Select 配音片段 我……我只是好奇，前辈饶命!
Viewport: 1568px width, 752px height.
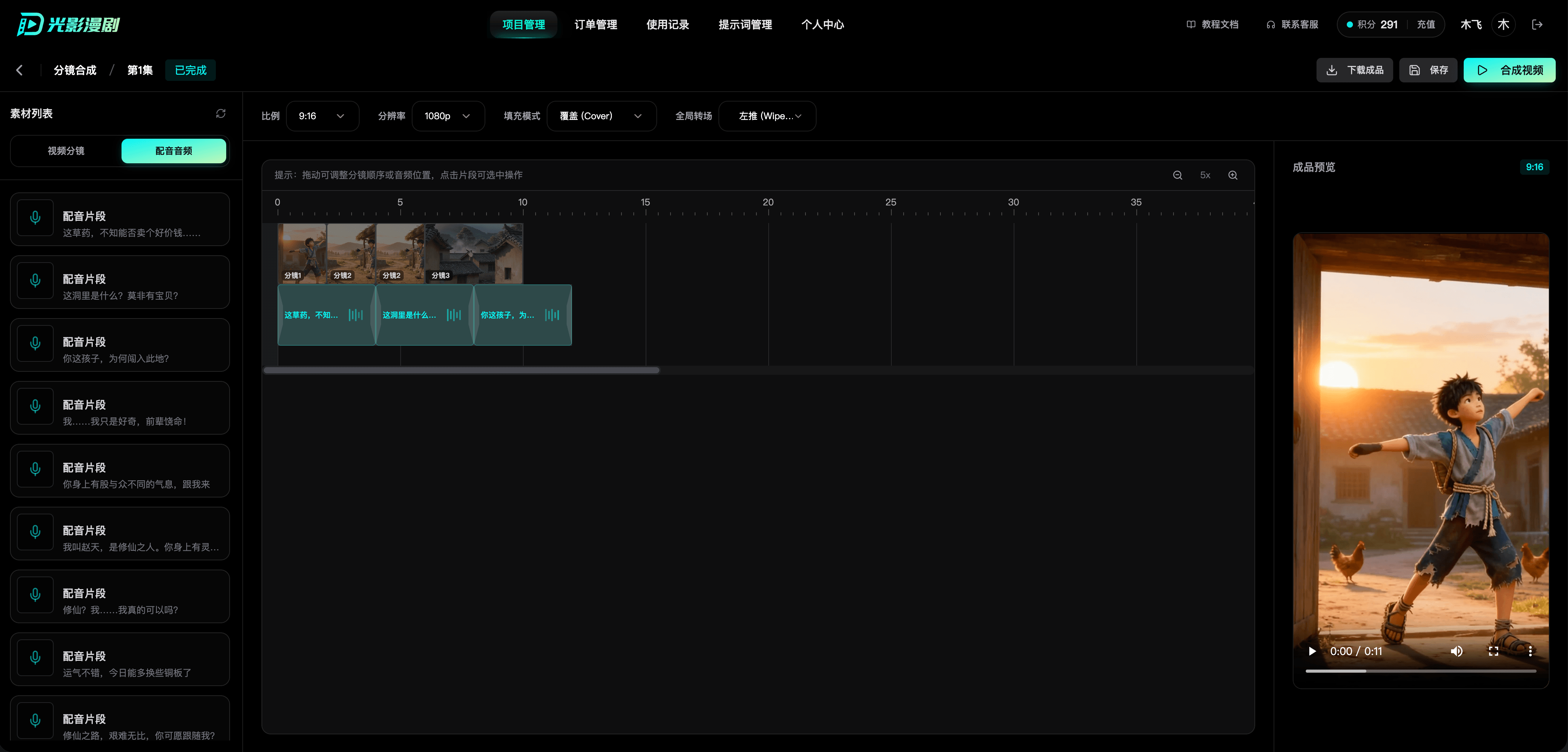point(120,408)
